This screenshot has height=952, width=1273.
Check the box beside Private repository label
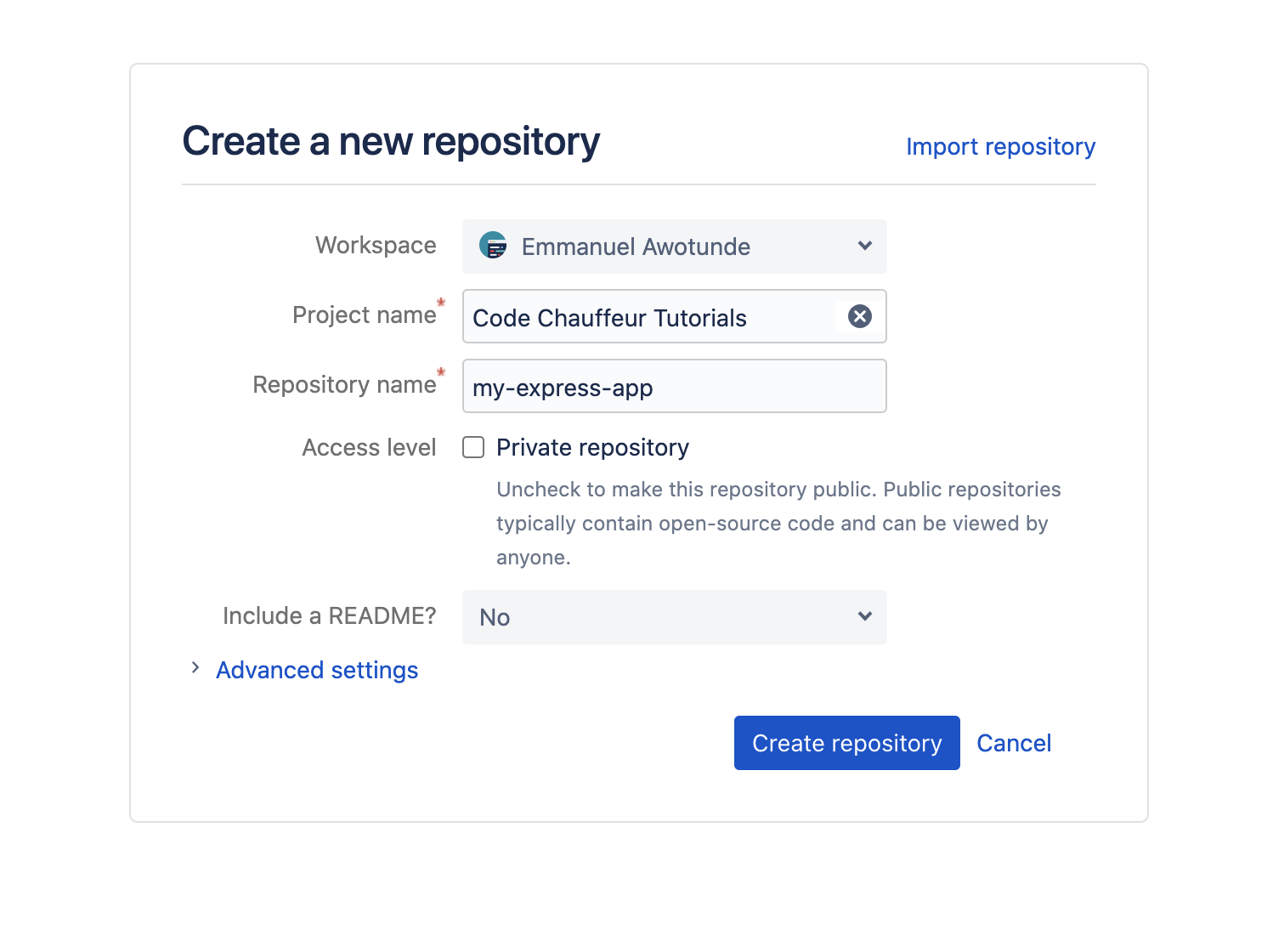point(472,446)
